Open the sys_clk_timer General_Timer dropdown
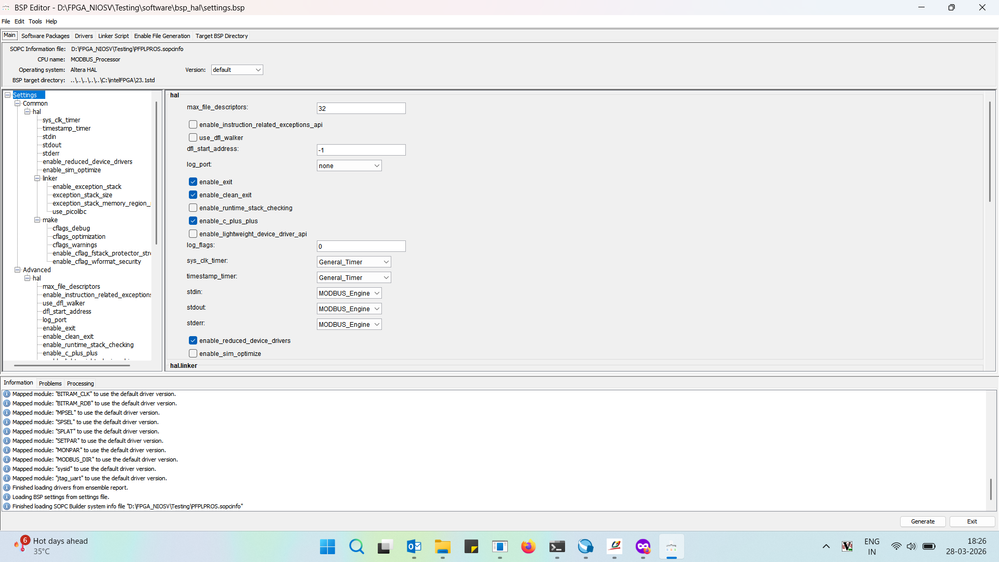 tap(354, 262)
